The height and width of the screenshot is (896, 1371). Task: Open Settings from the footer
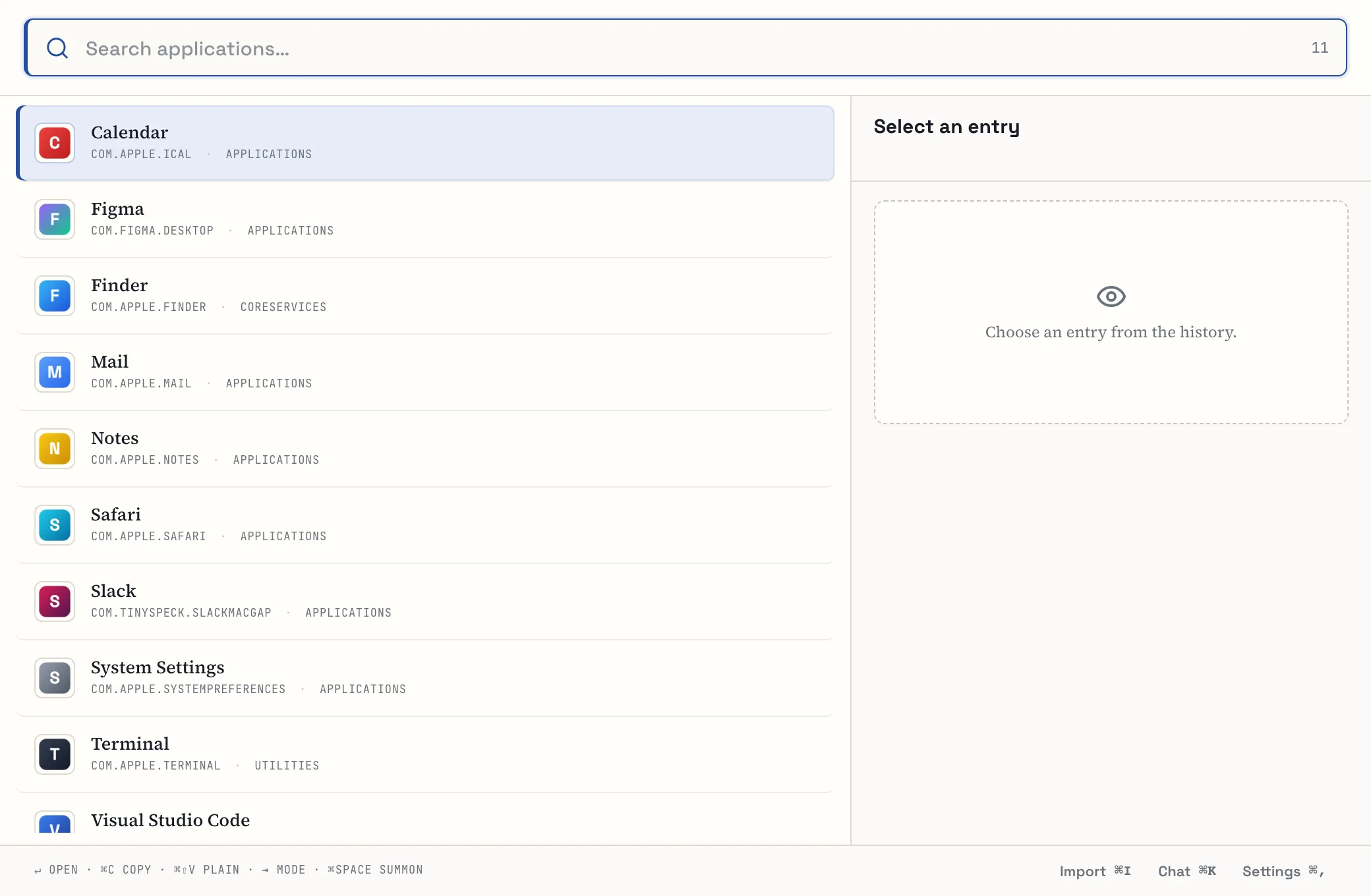(1283, 871)
